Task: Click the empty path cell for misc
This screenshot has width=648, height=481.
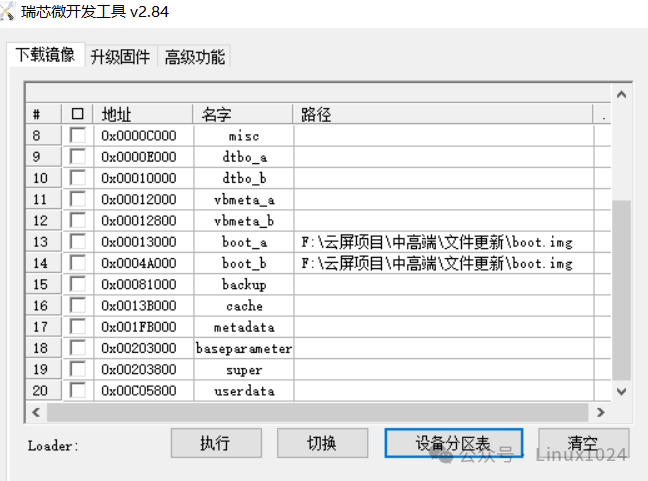Action: 444,136
